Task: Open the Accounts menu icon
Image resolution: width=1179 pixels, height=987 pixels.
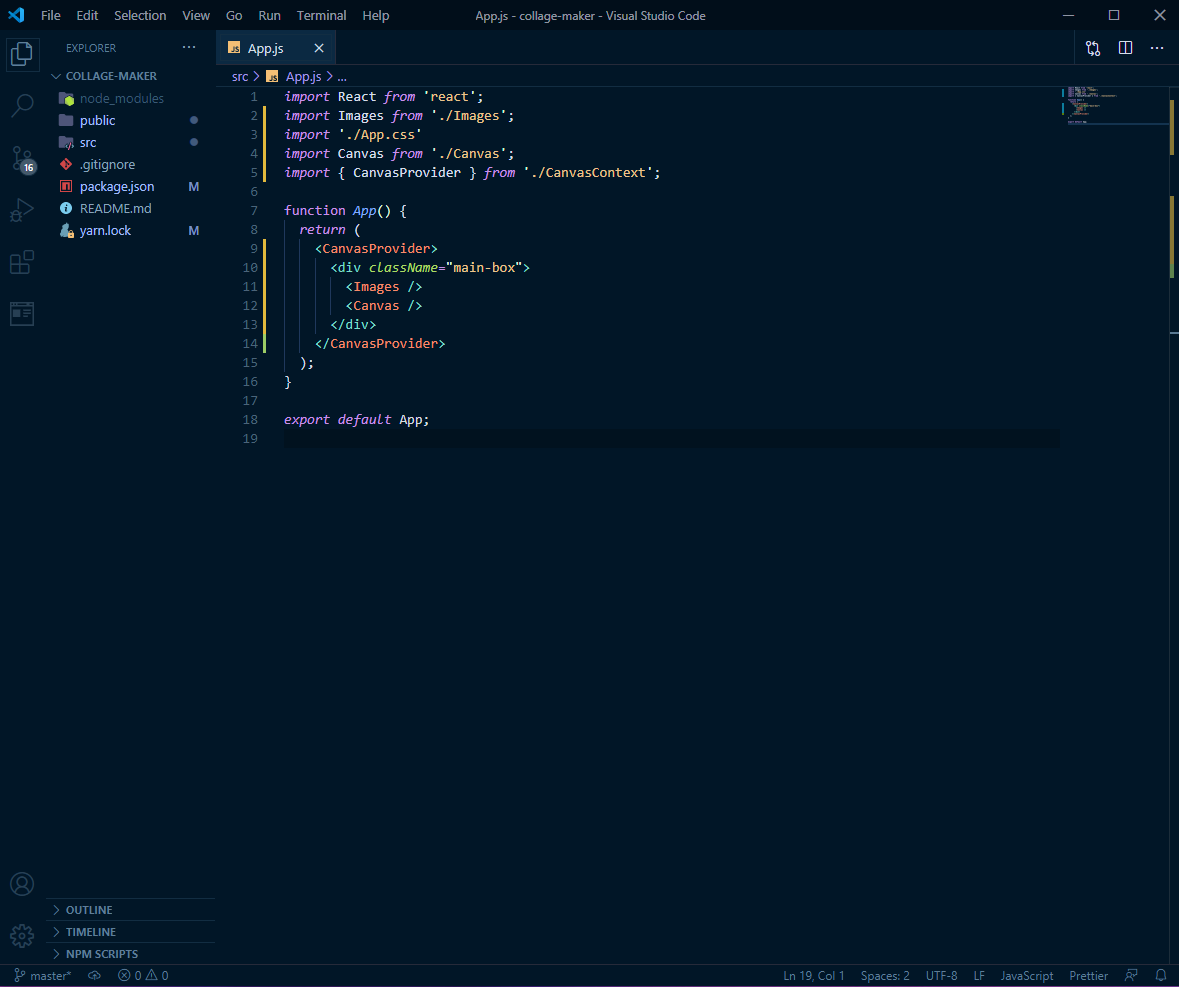Action: (22, 884)
